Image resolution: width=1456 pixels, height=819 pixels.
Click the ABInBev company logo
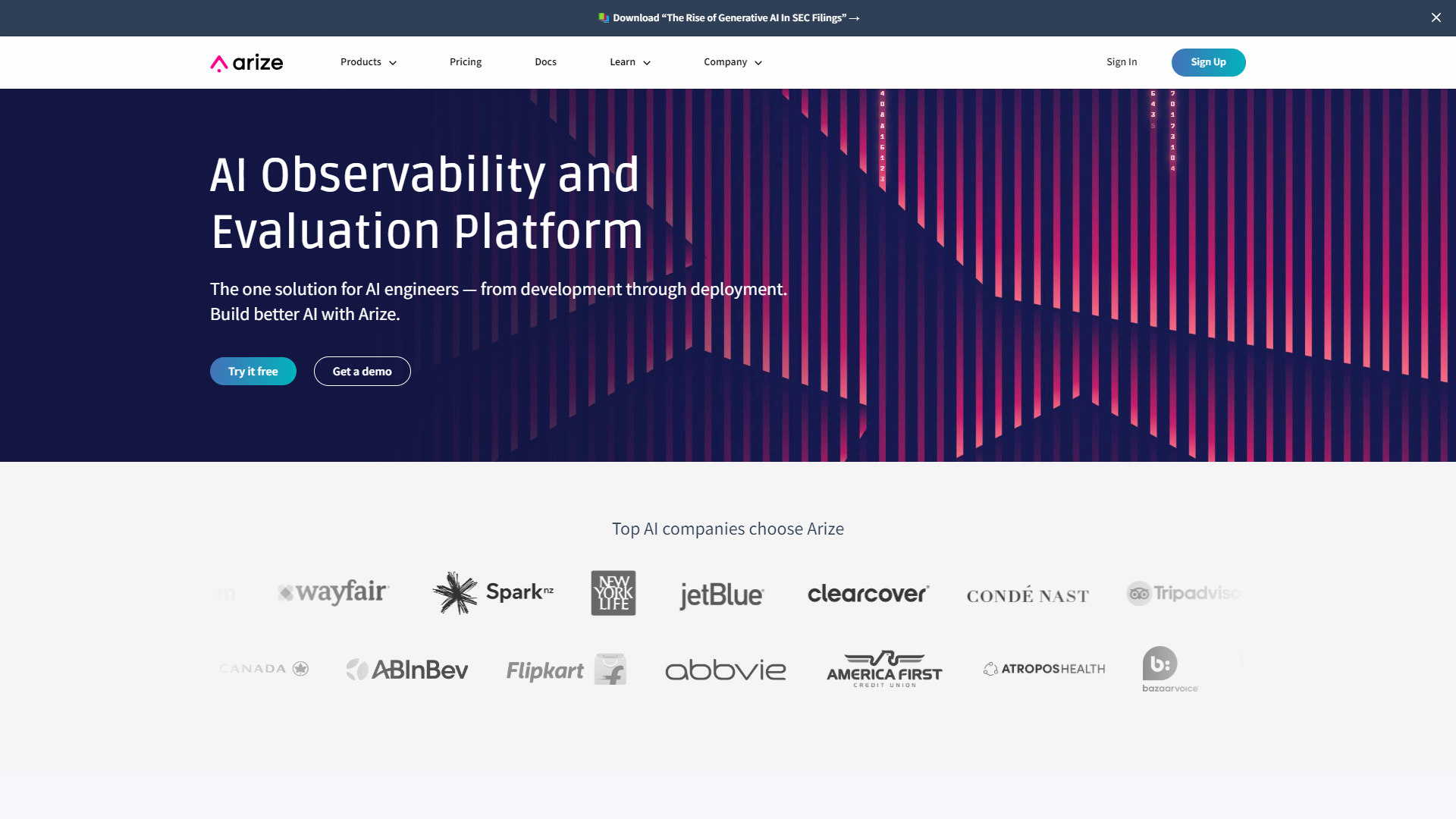(407, 668)
